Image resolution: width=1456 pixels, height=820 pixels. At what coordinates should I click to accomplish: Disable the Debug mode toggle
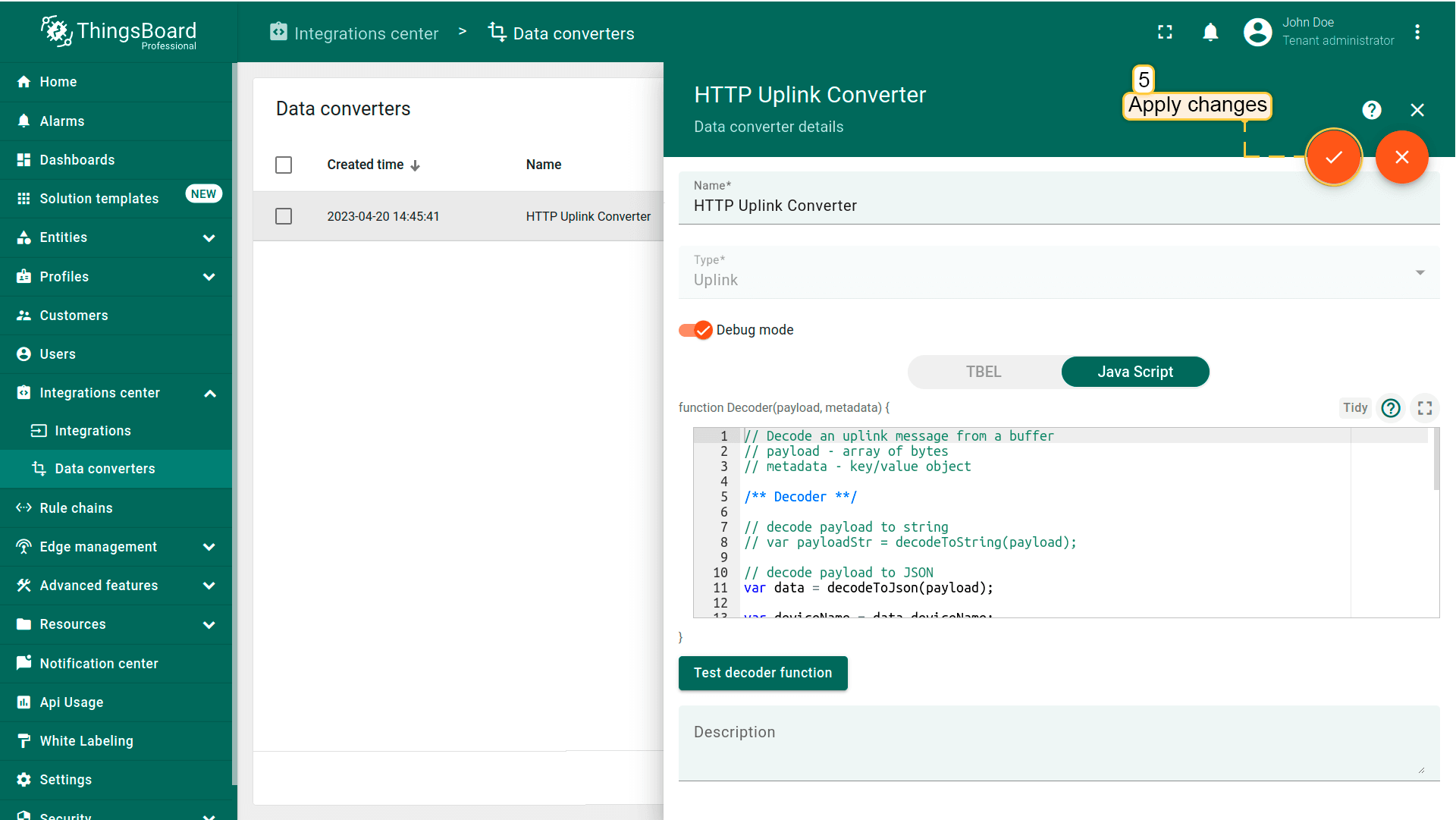pos(695,330)
